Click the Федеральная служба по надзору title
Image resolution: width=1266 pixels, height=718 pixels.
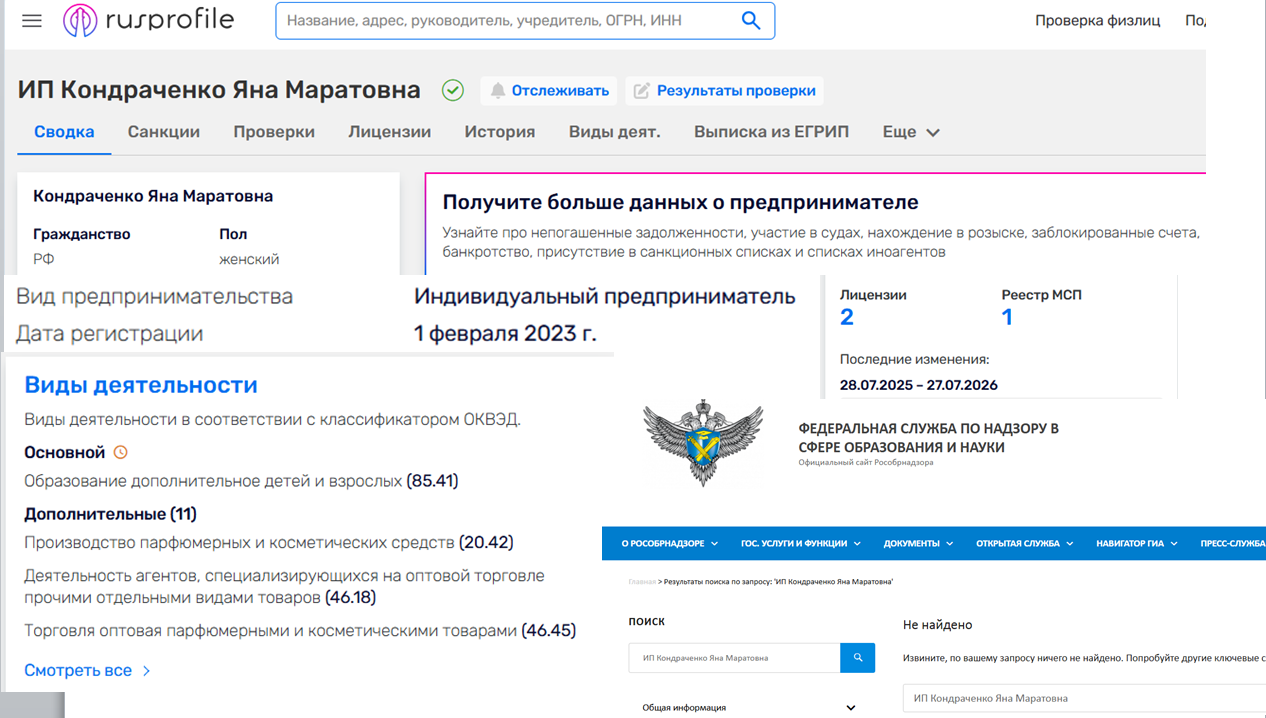[x=928, y=438]
